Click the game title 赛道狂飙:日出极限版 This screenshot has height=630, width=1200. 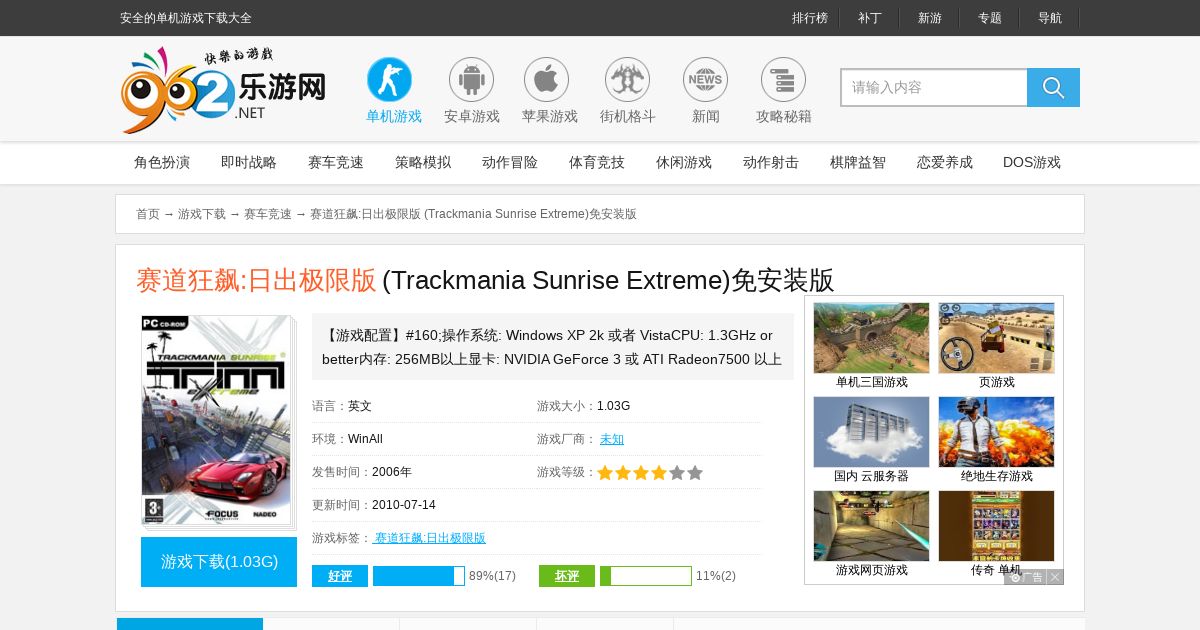coord(256,280)
